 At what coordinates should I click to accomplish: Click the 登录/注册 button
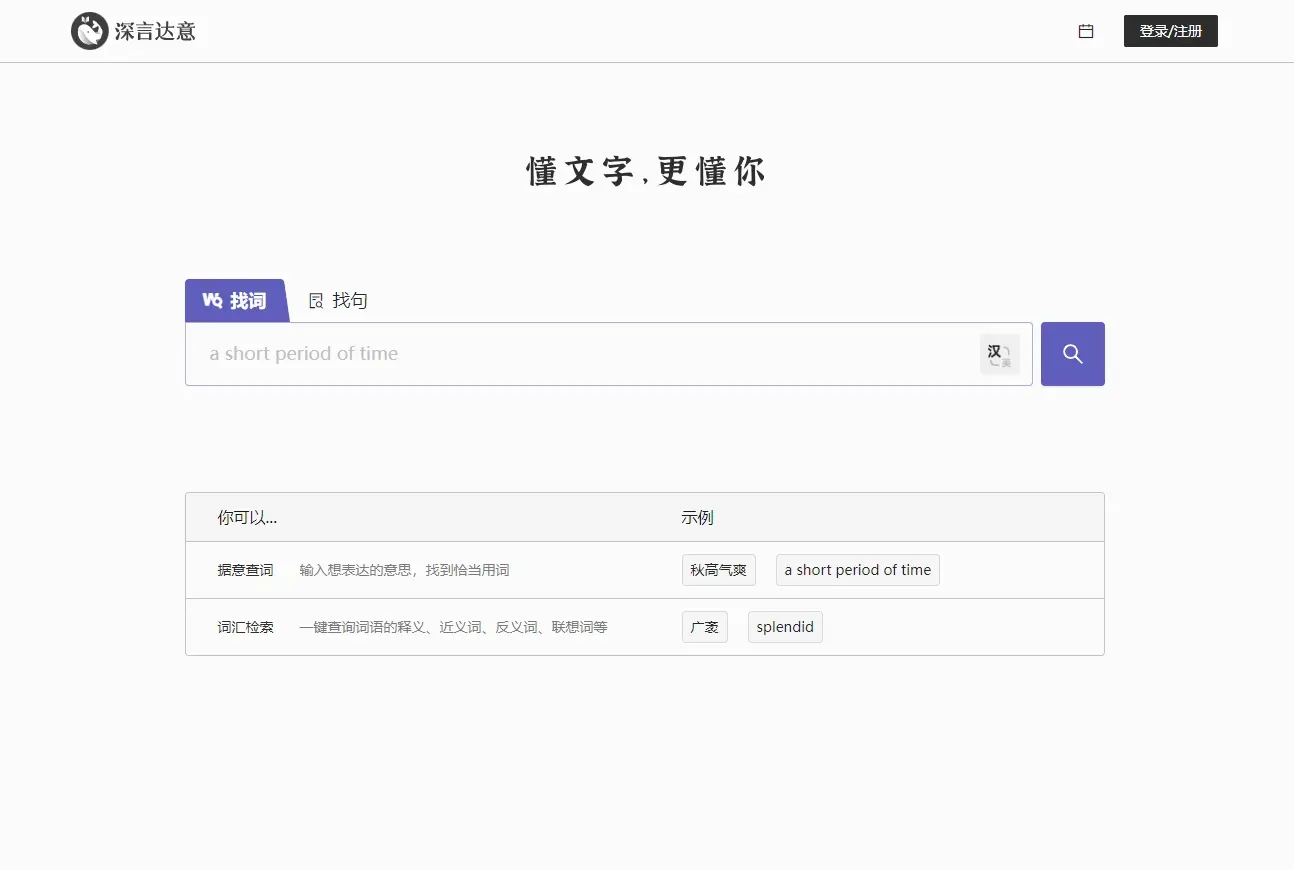click(x=1171, y=31)
